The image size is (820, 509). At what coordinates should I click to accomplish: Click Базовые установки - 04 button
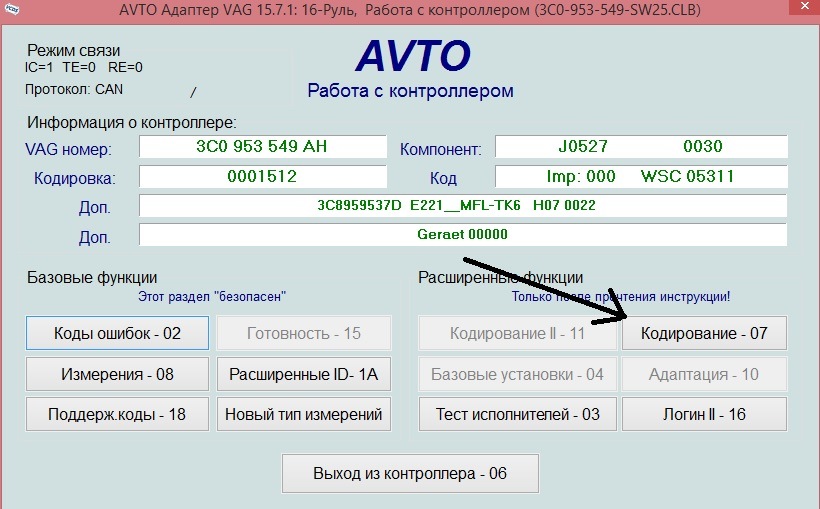click(518, 374)
